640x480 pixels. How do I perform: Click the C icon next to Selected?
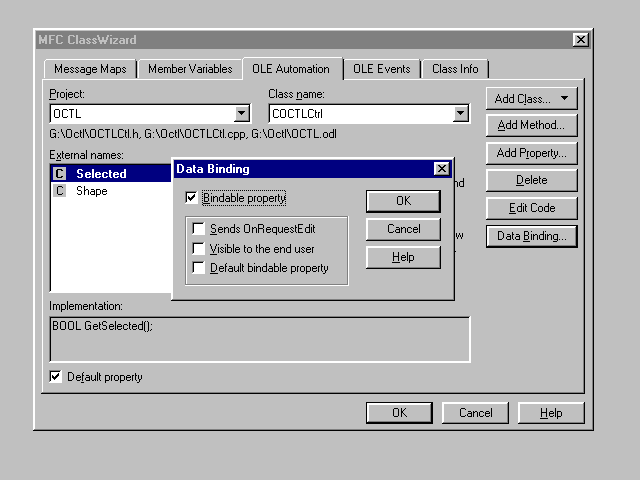tap(59, 174)
